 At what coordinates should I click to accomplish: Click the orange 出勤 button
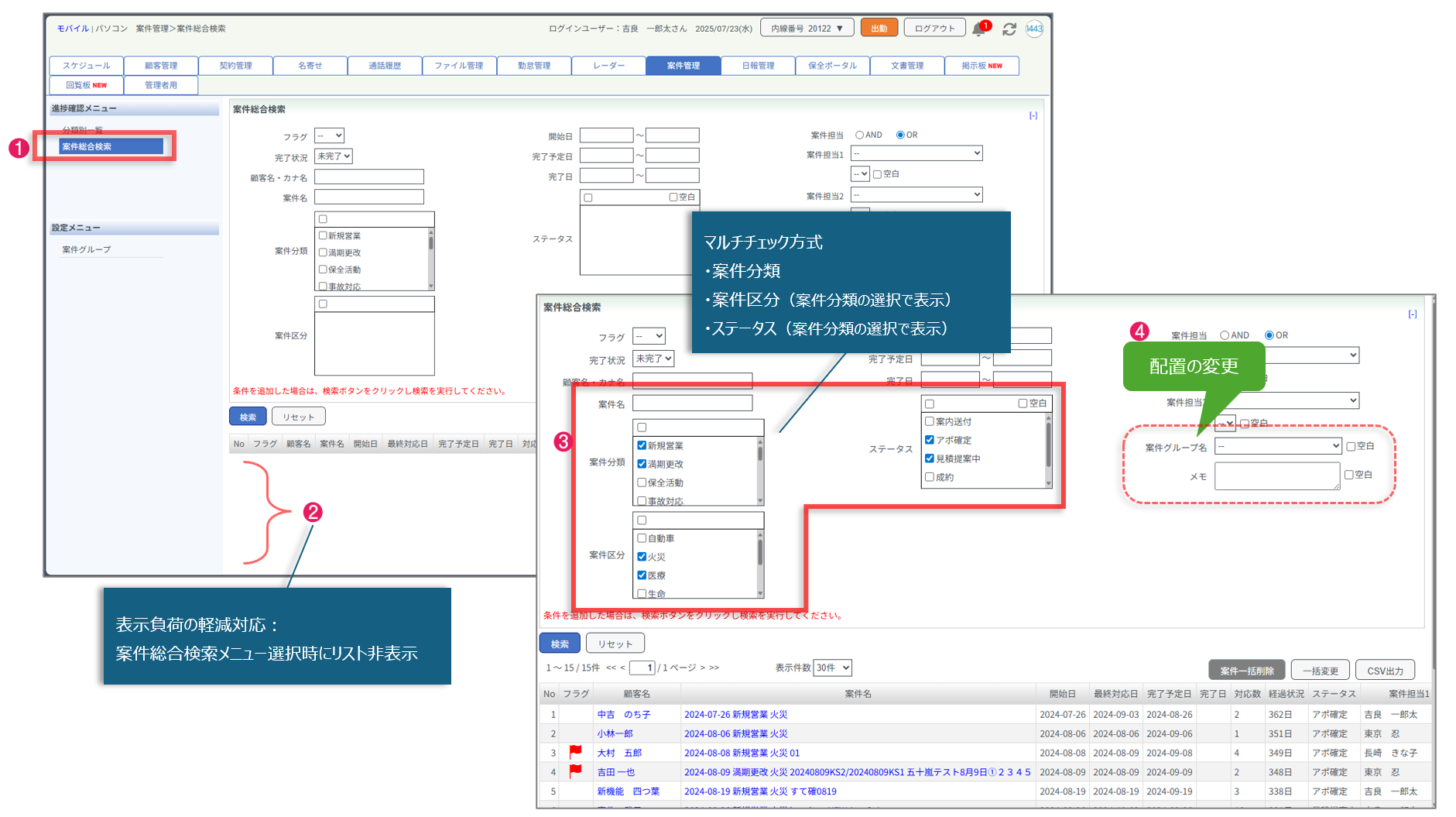click(879, 29)
